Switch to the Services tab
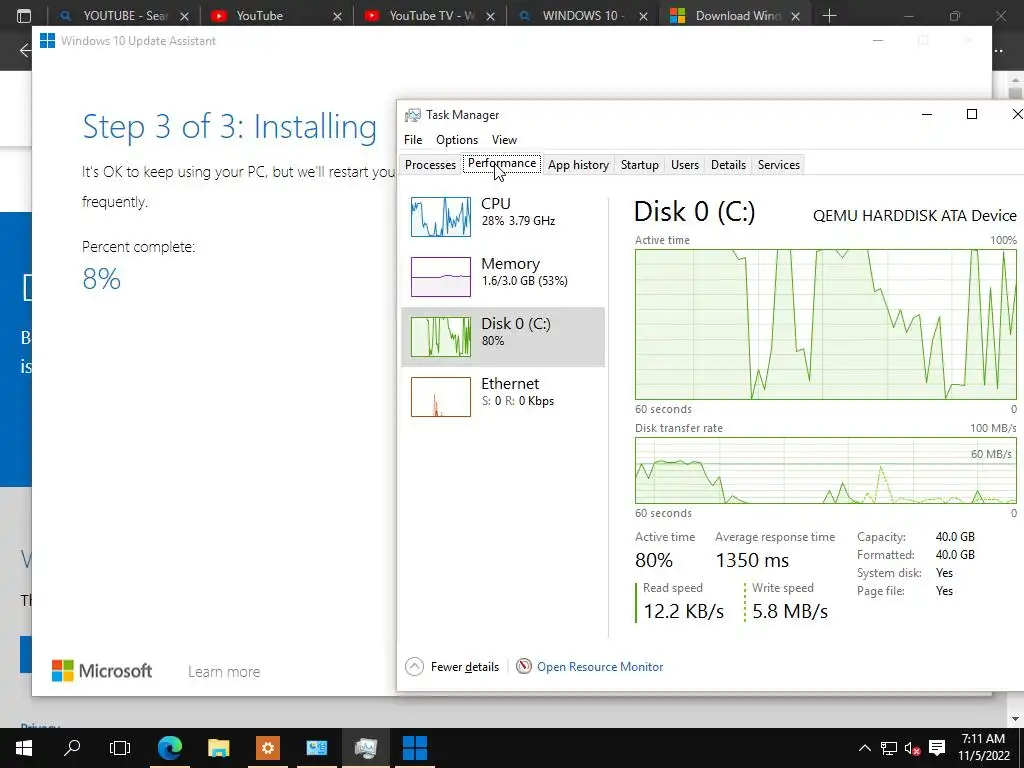Viewport: 1024px width, 768px height. coord(778,165)
